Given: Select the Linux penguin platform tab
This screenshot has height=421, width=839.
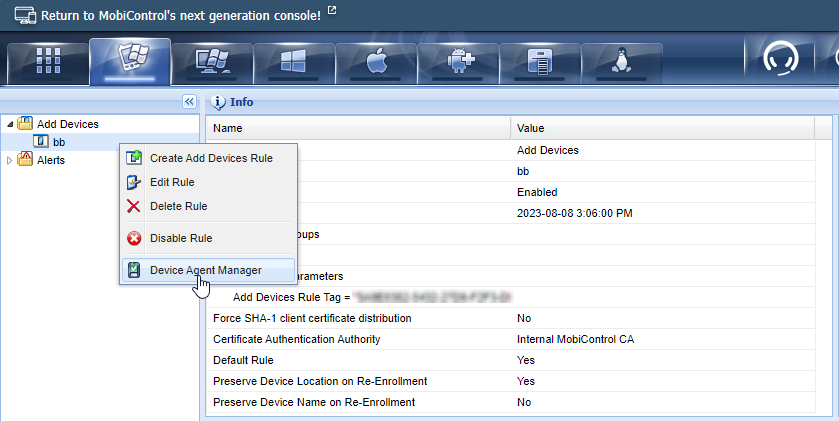Looking at the screenshot, I should pos(622,62).
